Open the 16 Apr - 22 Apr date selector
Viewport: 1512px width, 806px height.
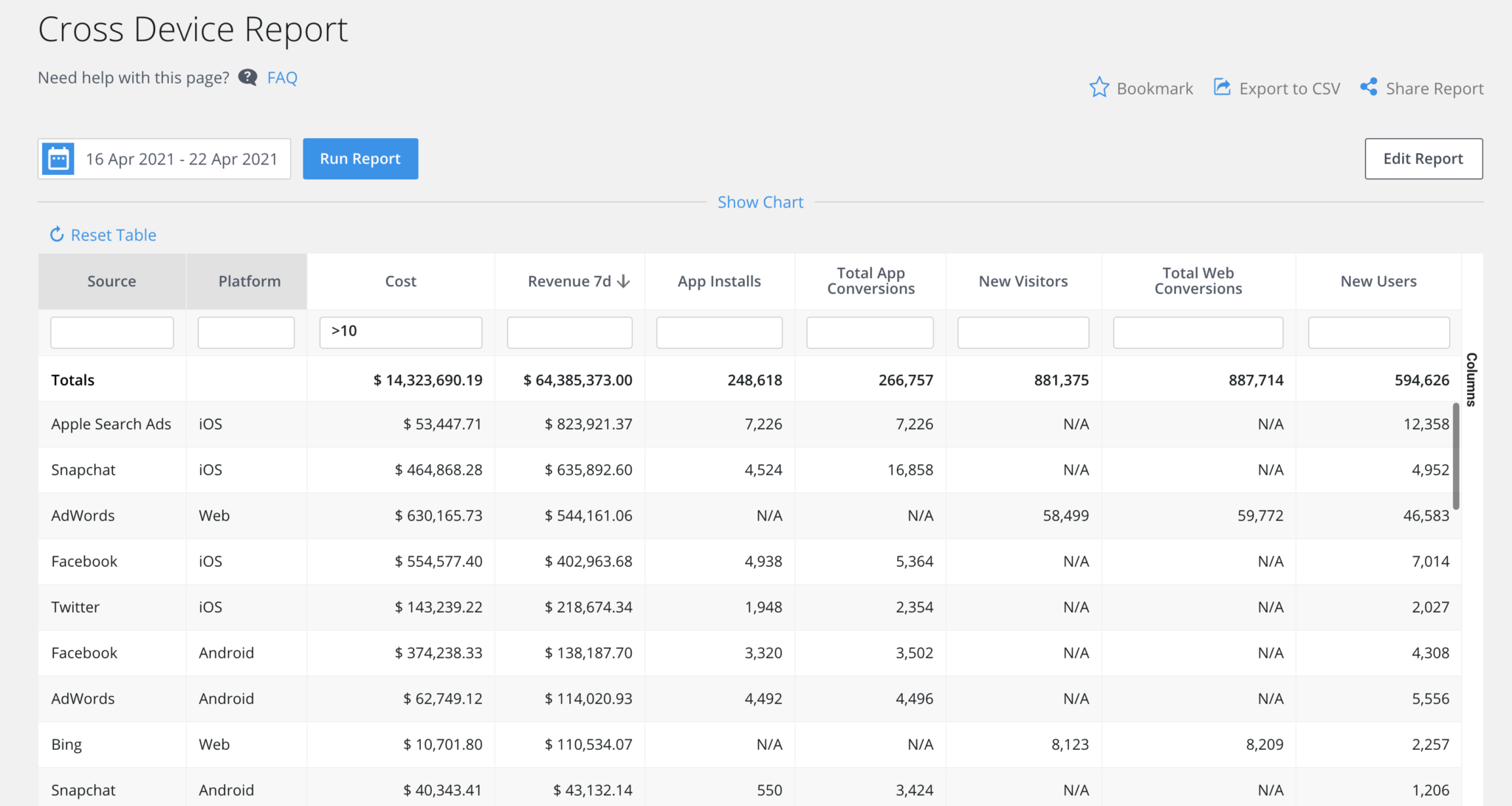coord(182,158)
